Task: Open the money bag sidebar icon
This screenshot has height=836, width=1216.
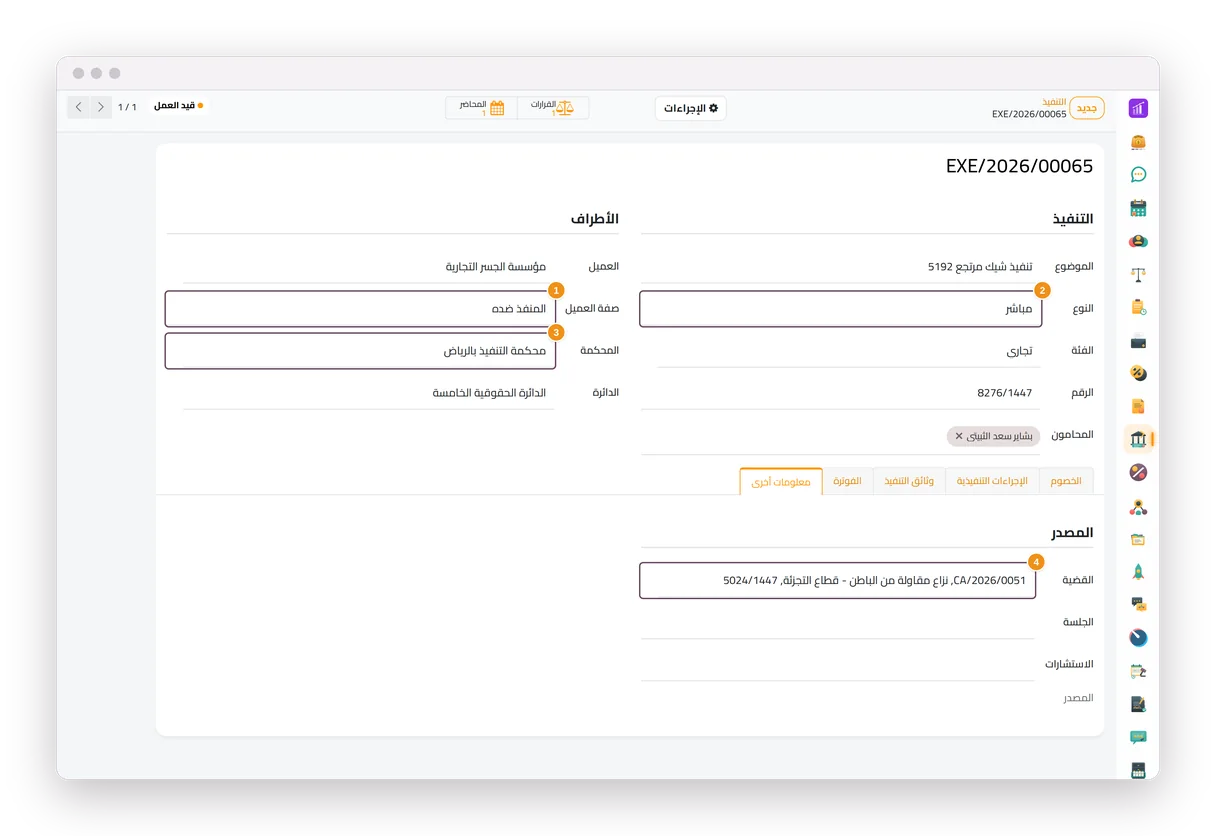Action: (1138, 142)
